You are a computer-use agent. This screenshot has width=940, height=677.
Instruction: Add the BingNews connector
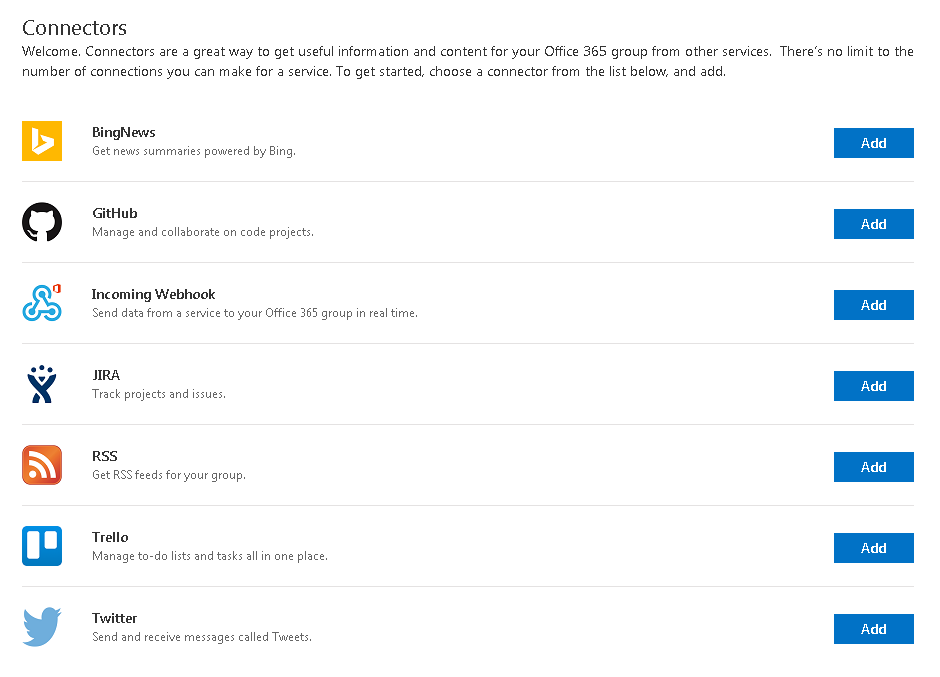873,143
